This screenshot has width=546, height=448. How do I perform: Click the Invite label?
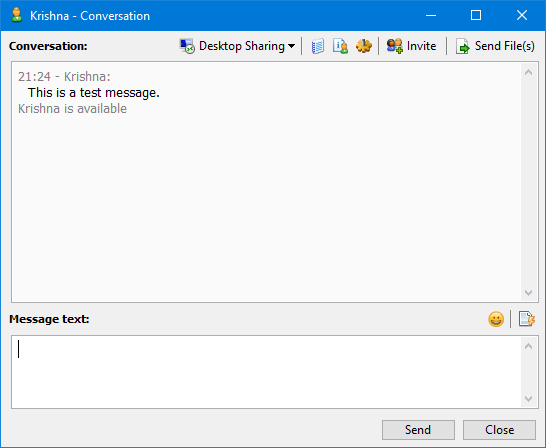pyautogui.click(x=421, y=46)
